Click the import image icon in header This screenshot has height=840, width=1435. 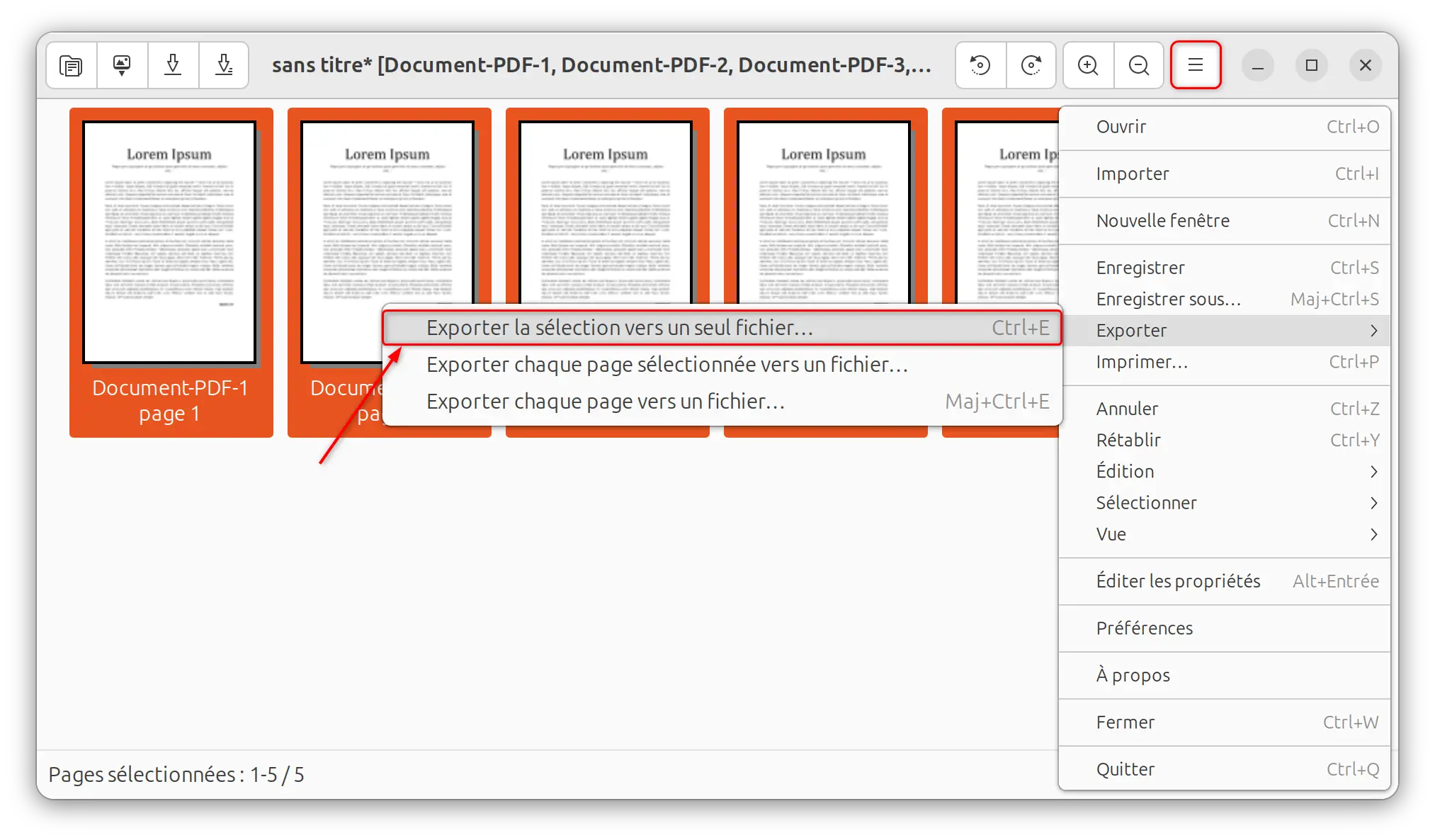pos(122,65)
